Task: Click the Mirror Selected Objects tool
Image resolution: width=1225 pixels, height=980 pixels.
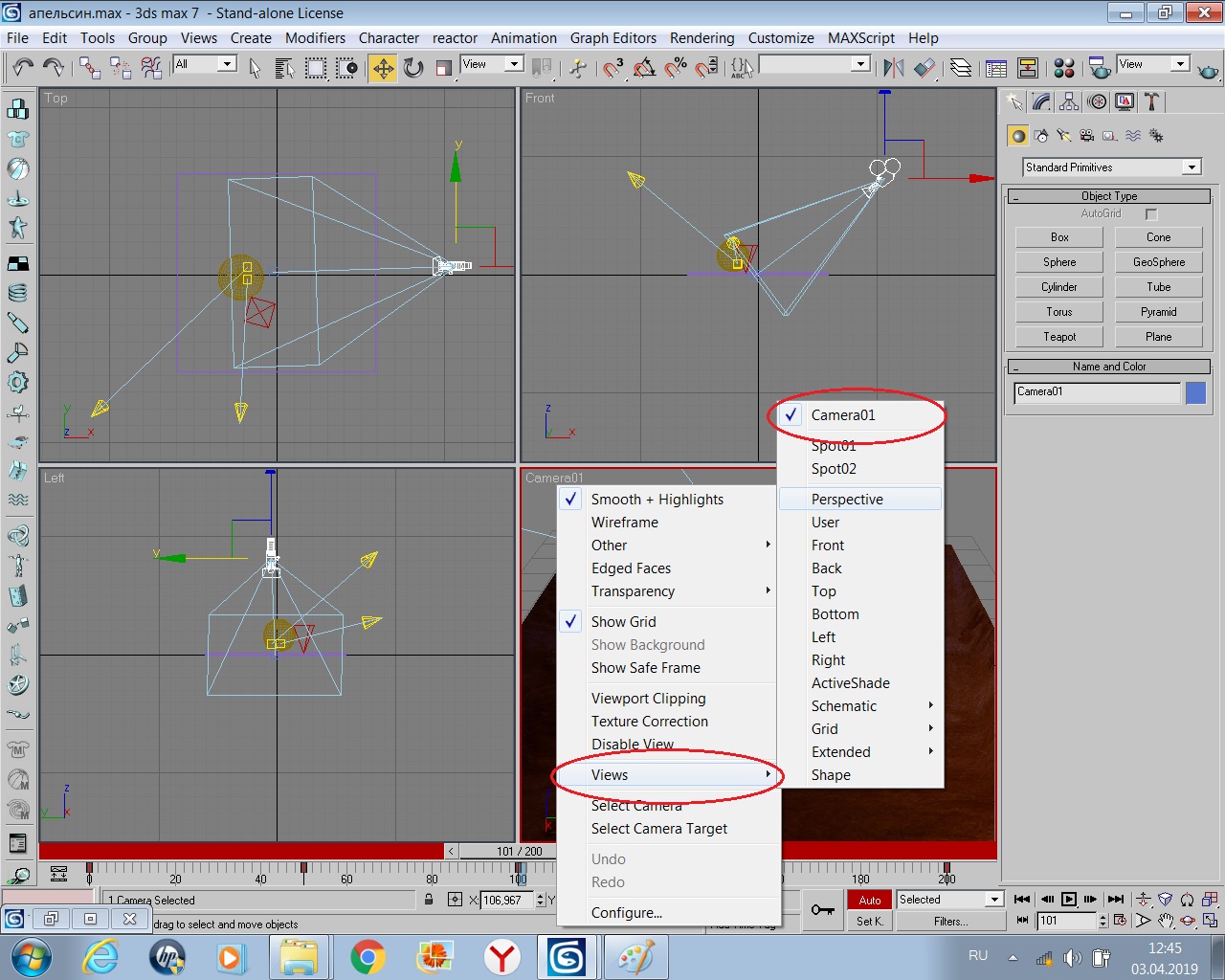Action: coord(894,67)
